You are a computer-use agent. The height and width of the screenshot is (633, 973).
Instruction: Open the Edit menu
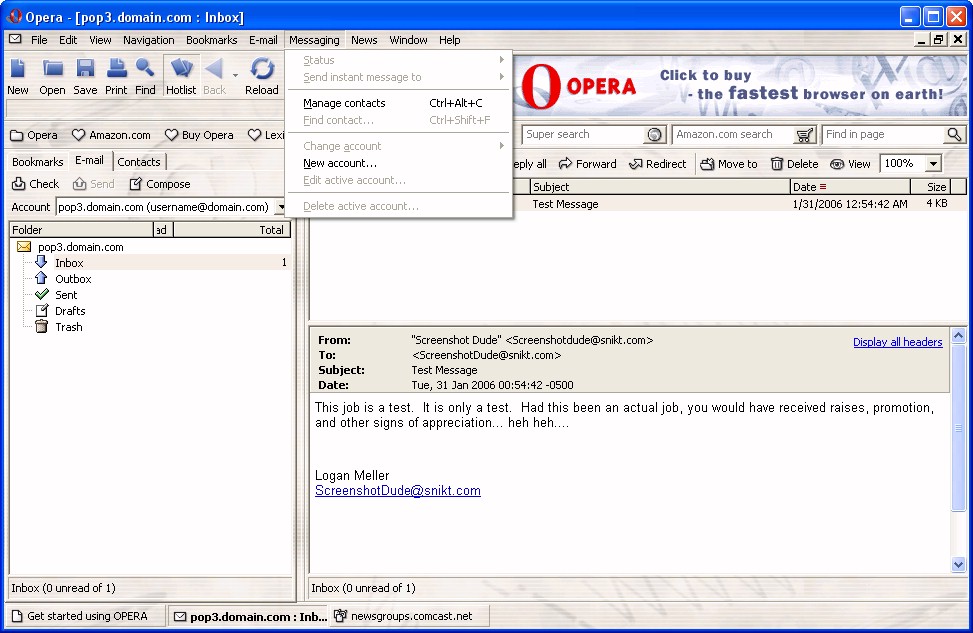(68, 40)
